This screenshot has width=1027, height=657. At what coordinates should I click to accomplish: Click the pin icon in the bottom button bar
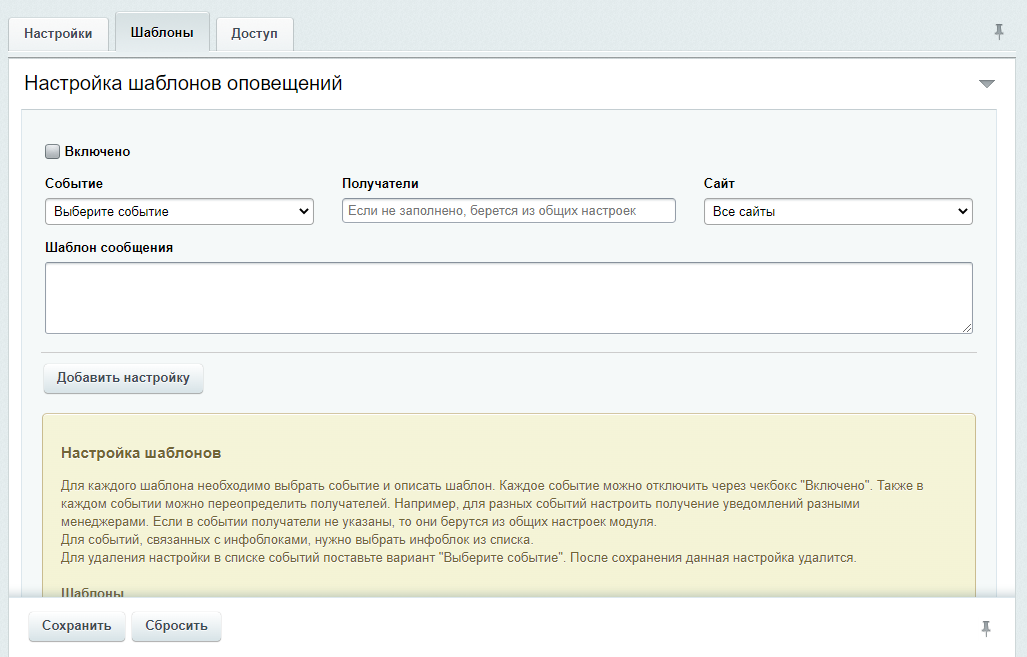click(x=986, y=628)
